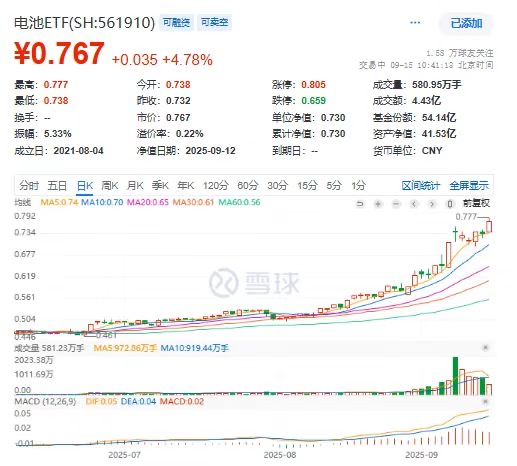Switch to the 30分 chart tab
Viewport: 517px width, 466px height.
(277, 185)
